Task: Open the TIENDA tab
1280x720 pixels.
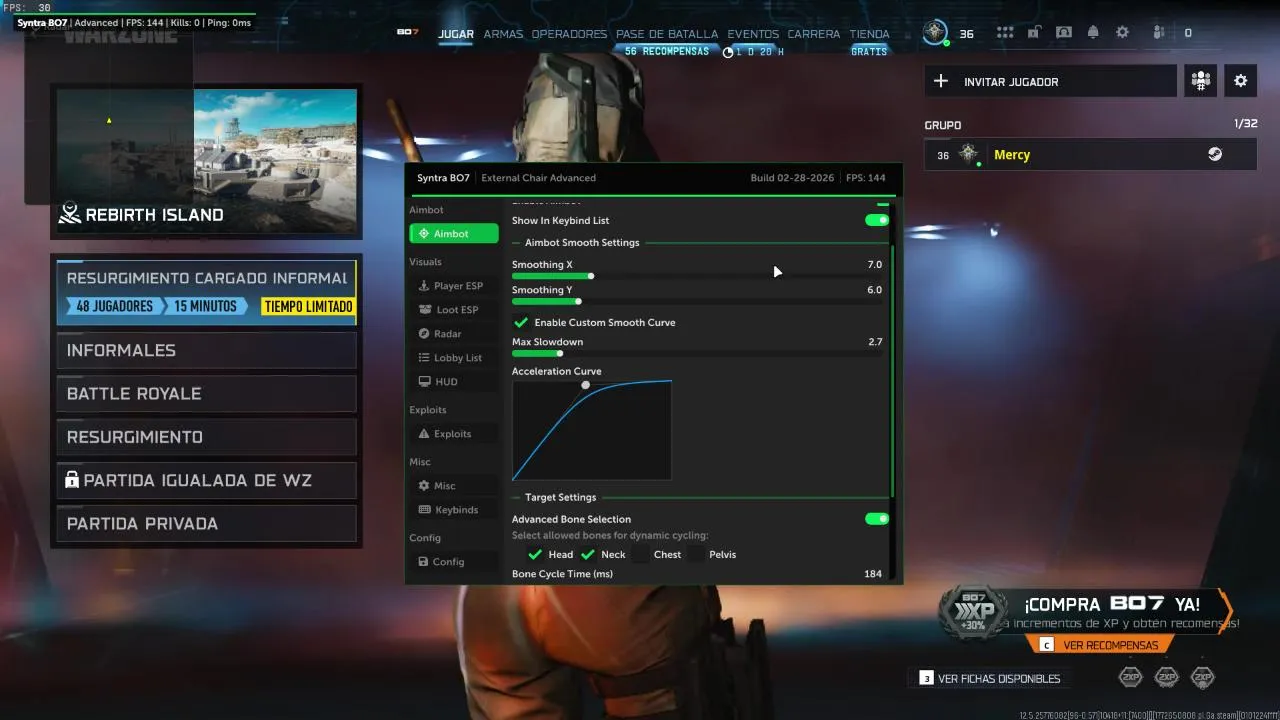Action: [869, 34]
